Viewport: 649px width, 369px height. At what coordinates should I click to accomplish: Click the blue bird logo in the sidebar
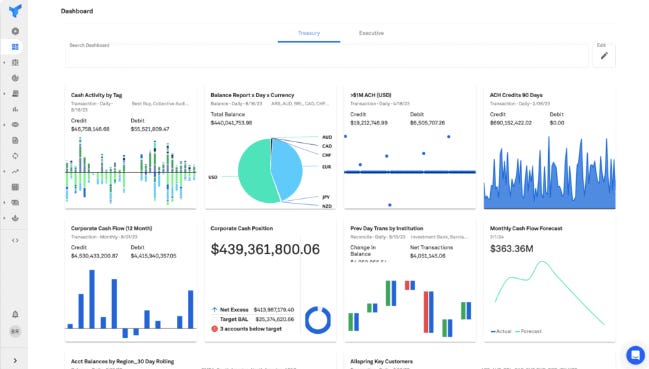pyautogui.click(x=15, y=11)
